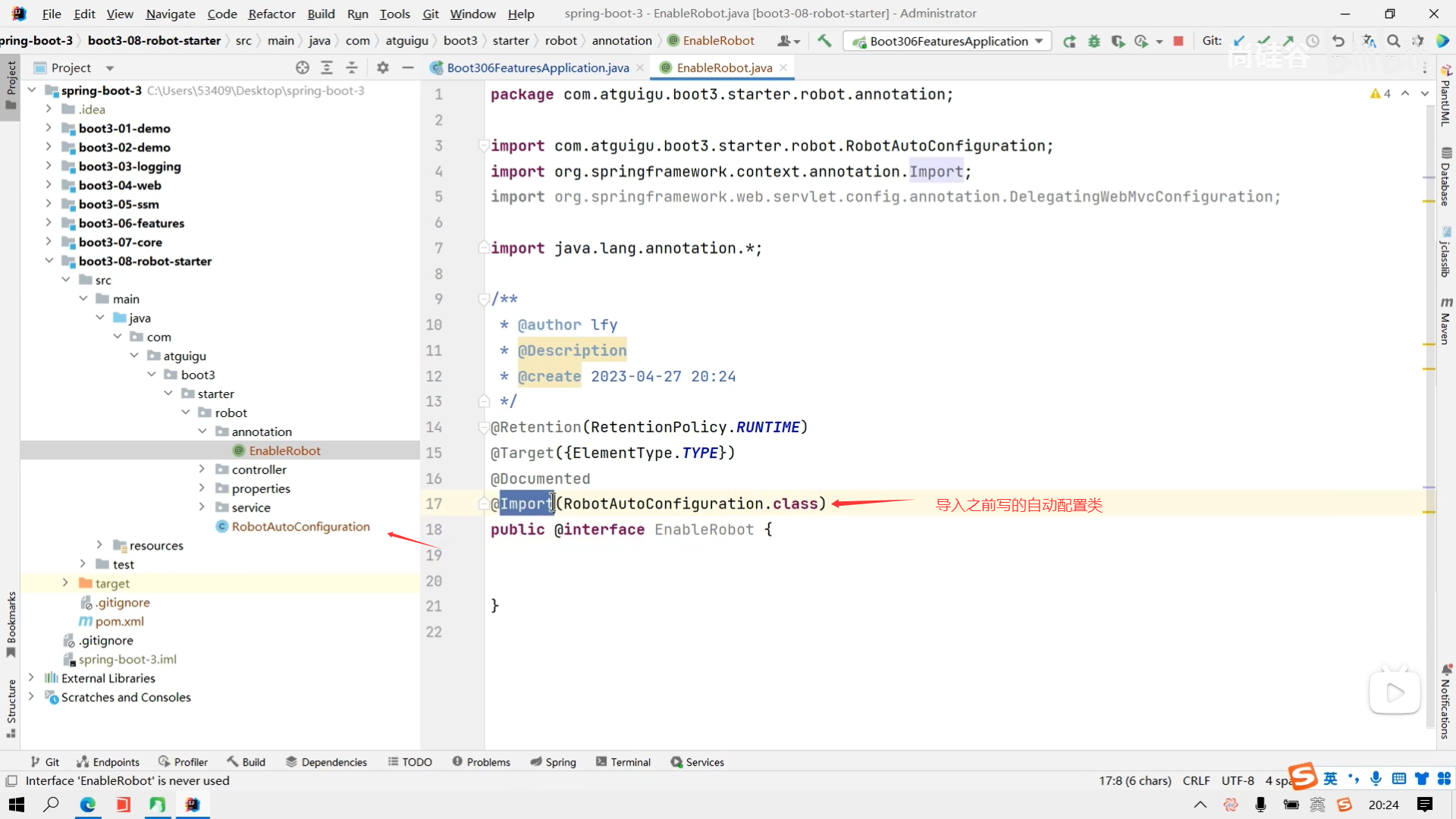
Task: Open the Refactor menu
Action: point(271,14)
